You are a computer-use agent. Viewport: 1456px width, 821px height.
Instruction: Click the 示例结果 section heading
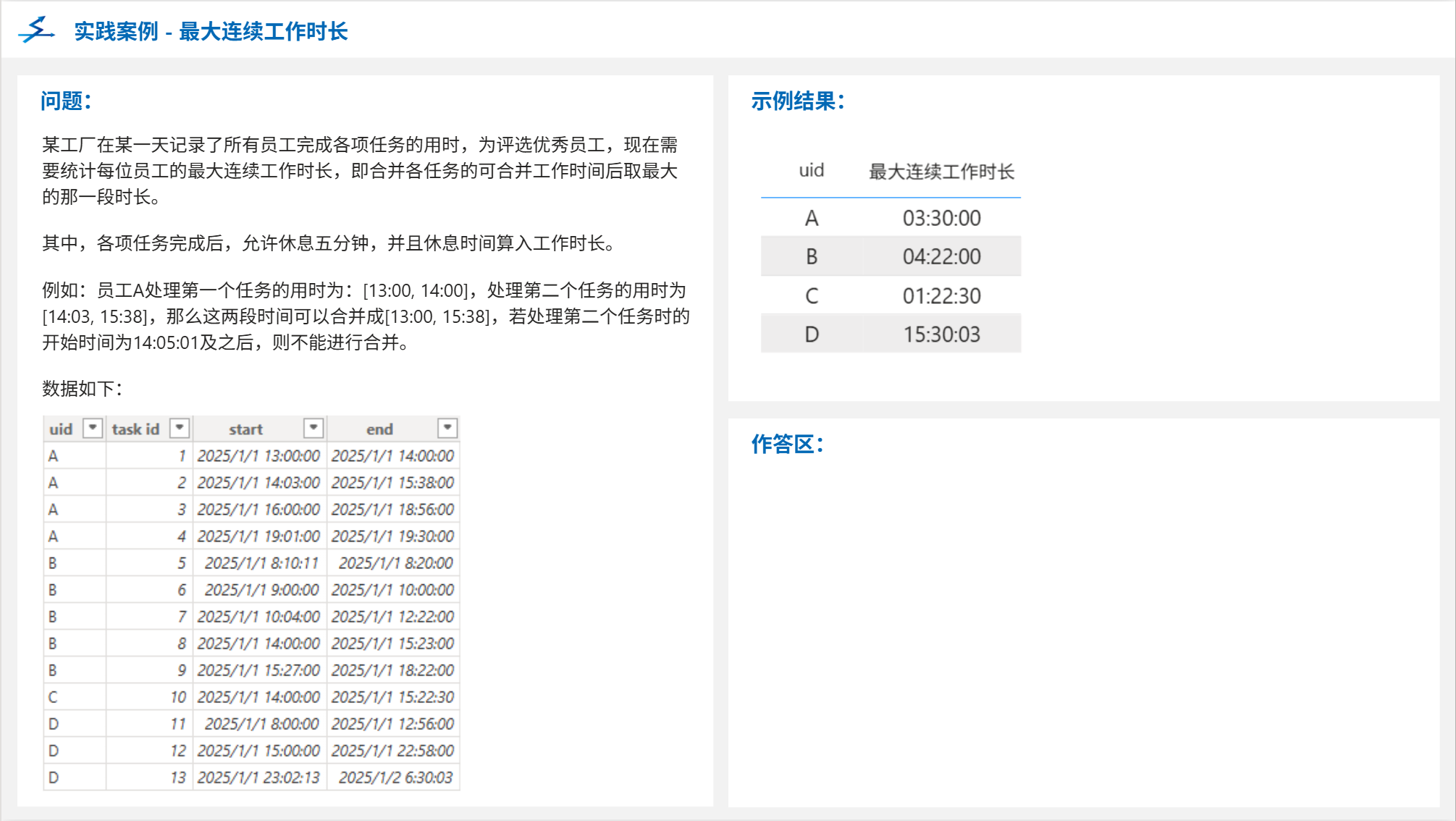point(797,101)
